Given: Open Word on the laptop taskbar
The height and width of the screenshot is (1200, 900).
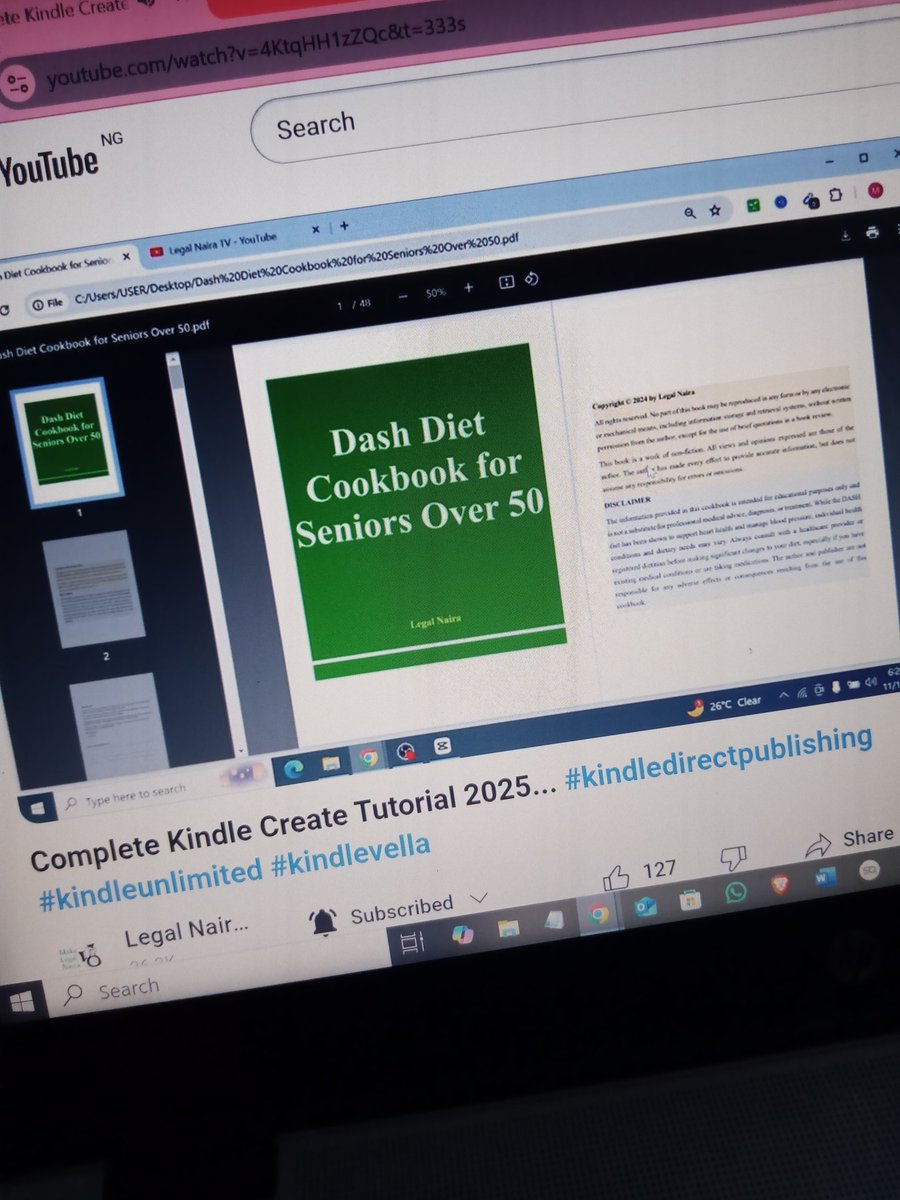Looking at the screenshot, I should click(825, 879).
